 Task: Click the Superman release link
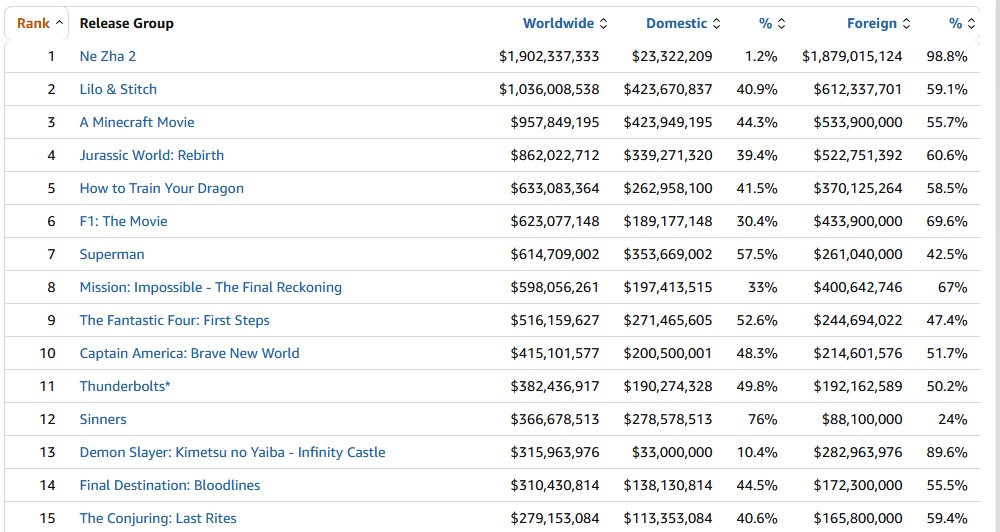pyautogui.click(x=112, y=254)
